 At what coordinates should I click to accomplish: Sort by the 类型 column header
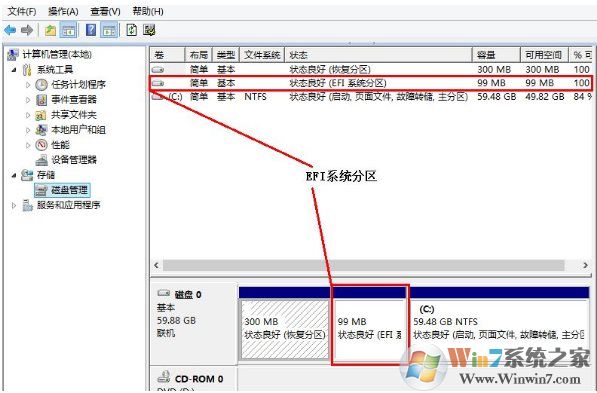coord(225,55)
